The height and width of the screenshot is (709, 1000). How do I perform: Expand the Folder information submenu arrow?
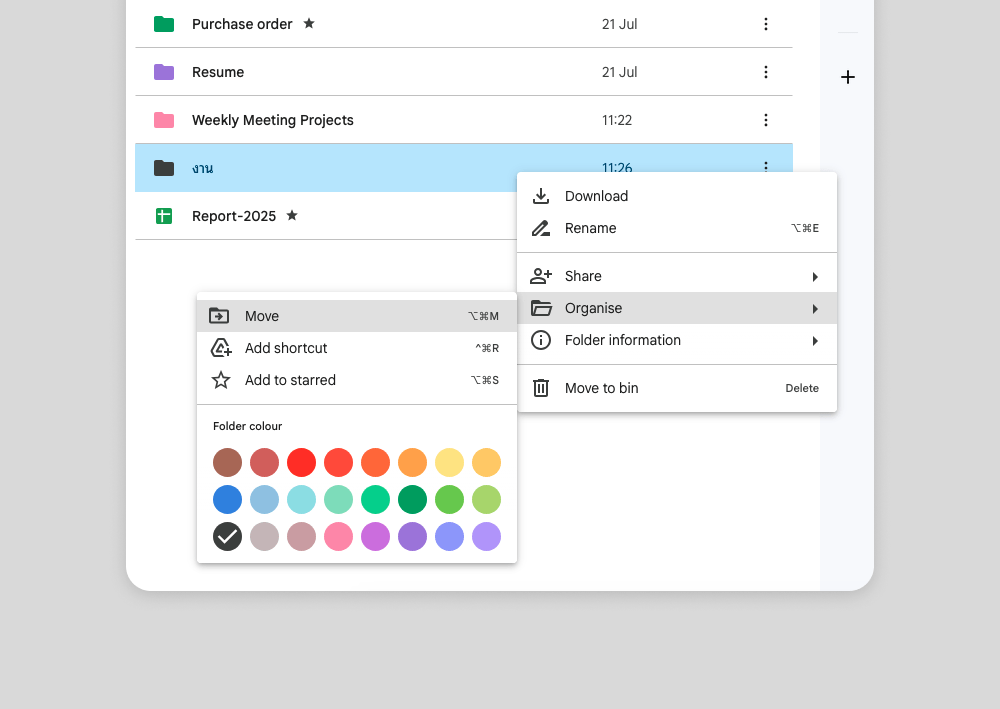click(815, 341)
